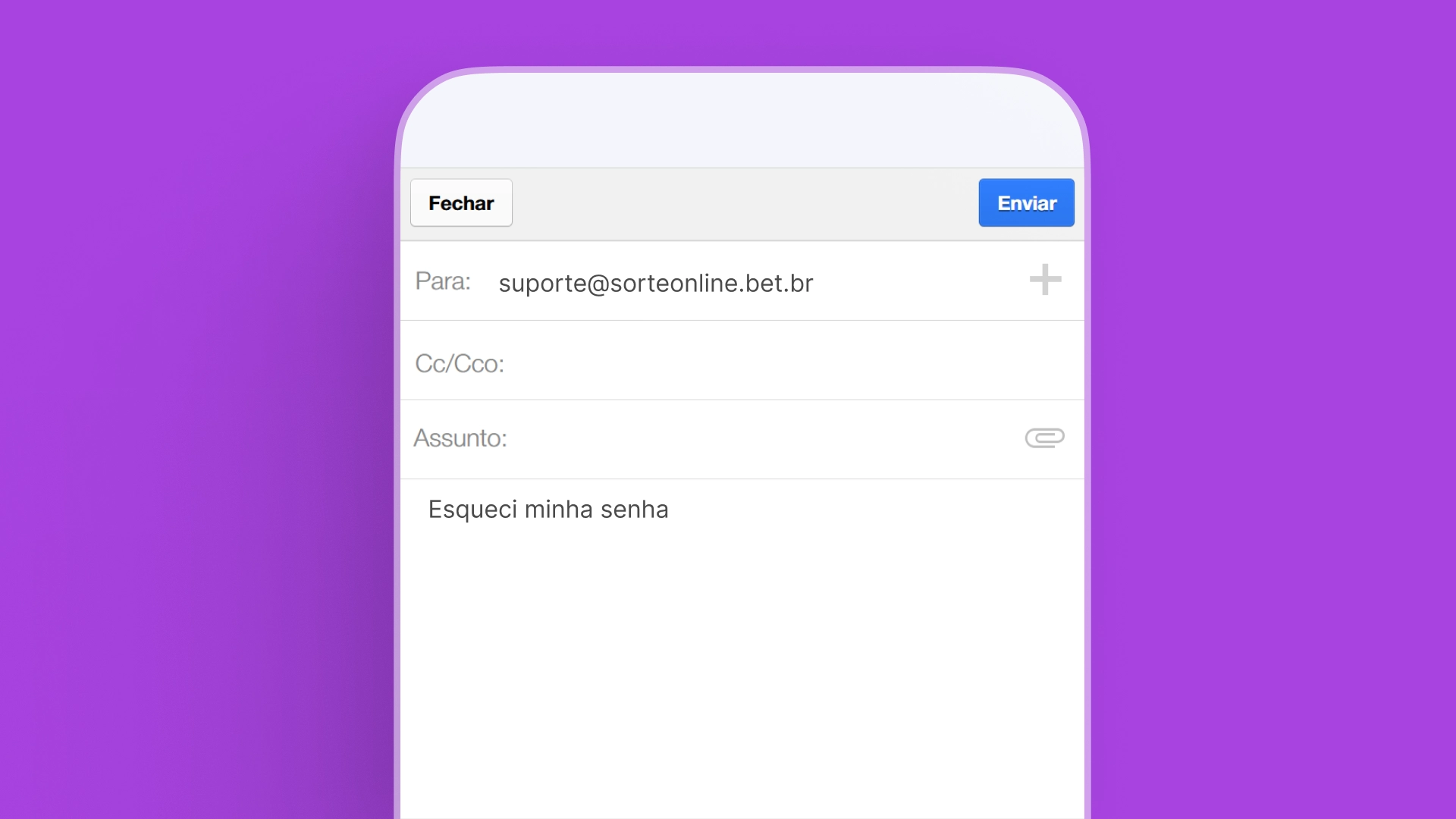This screenshot has width=1456, height=819.
Task: Click empty toolbar space between Fechar and Enviar
Action: click(743, 203)
